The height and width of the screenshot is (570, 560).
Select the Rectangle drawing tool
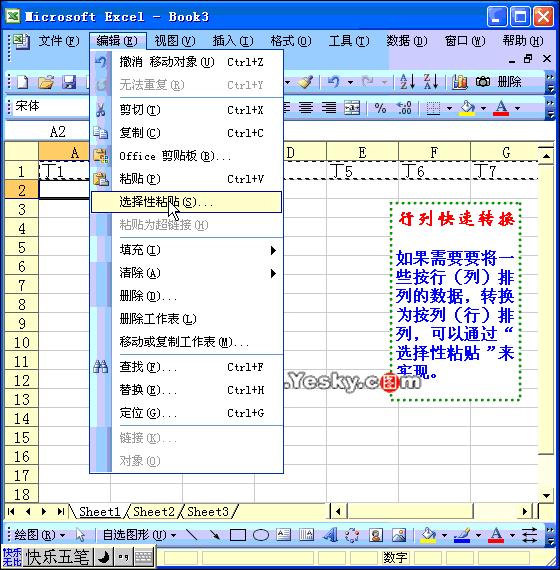[x=237, y=535]
